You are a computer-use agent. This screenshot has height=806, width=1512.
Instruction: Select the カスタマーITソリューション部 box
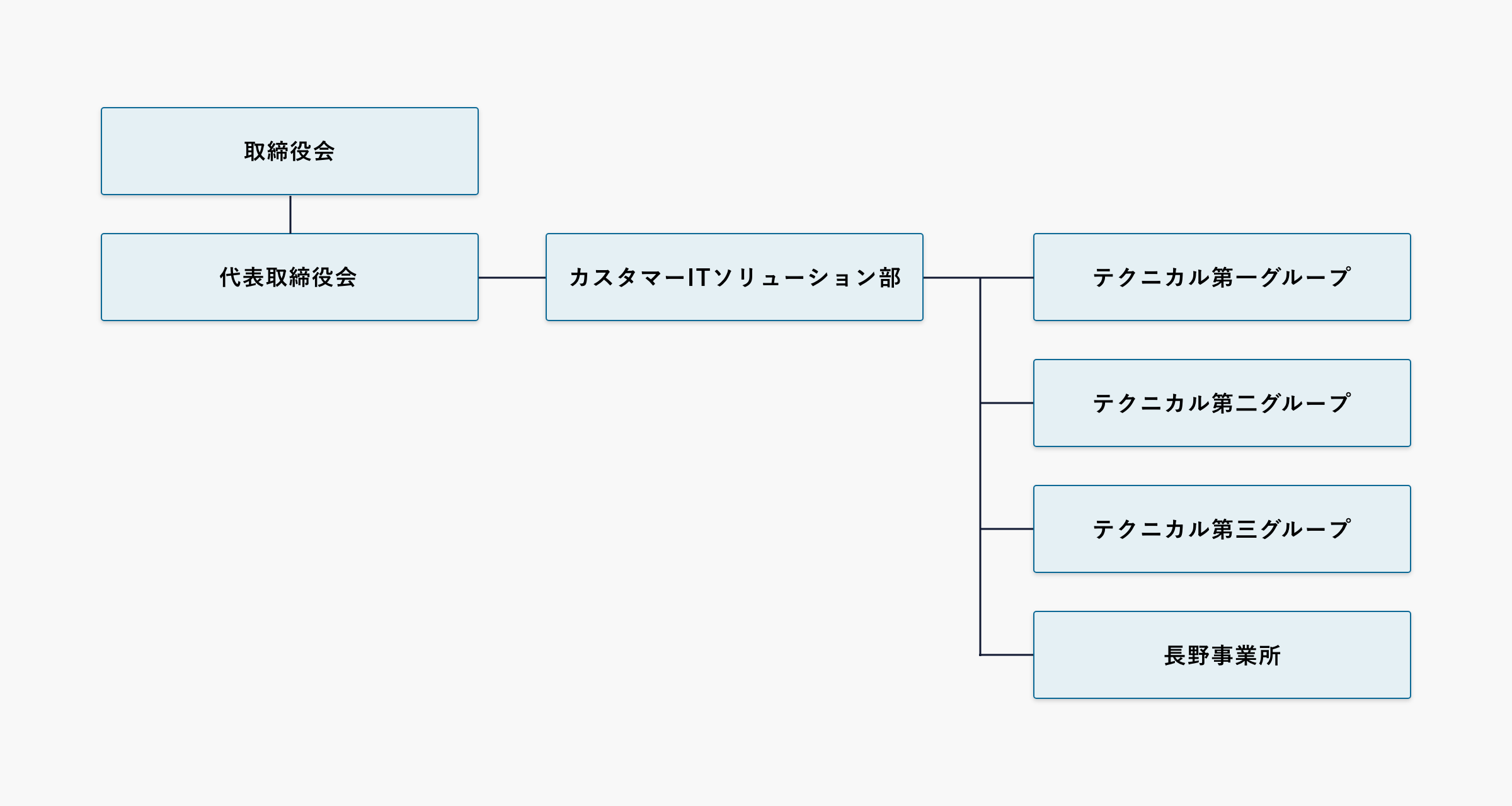pos(735,277)
